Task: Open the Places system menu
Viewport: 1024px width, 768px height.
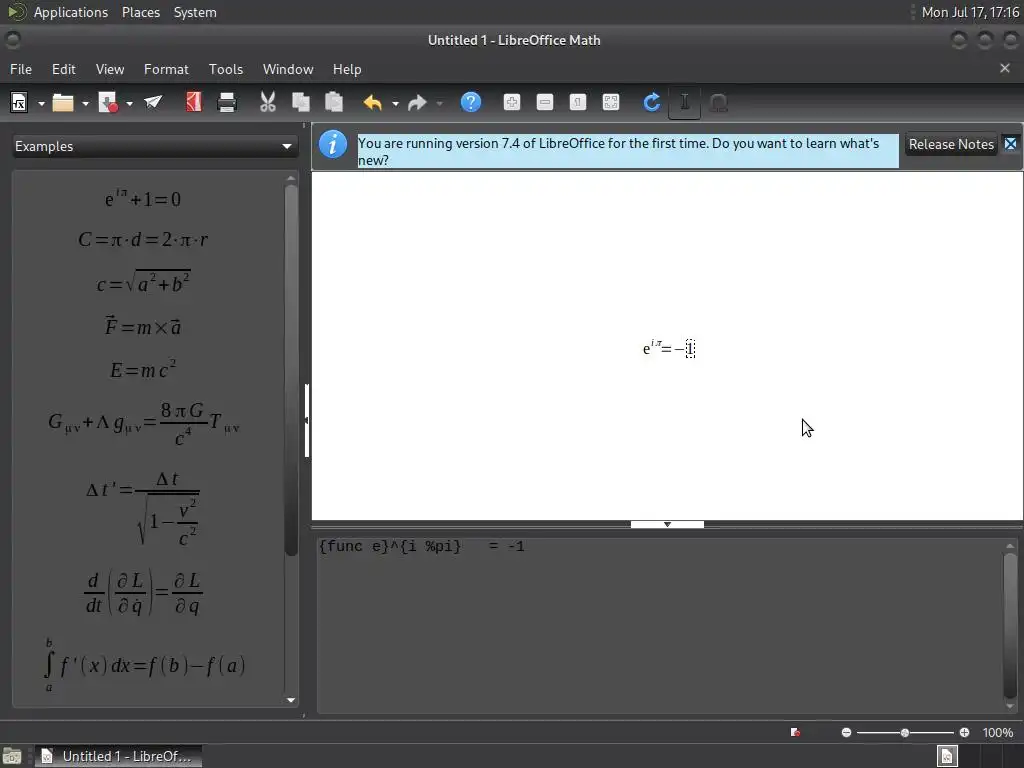Action: tap(141, 12)
